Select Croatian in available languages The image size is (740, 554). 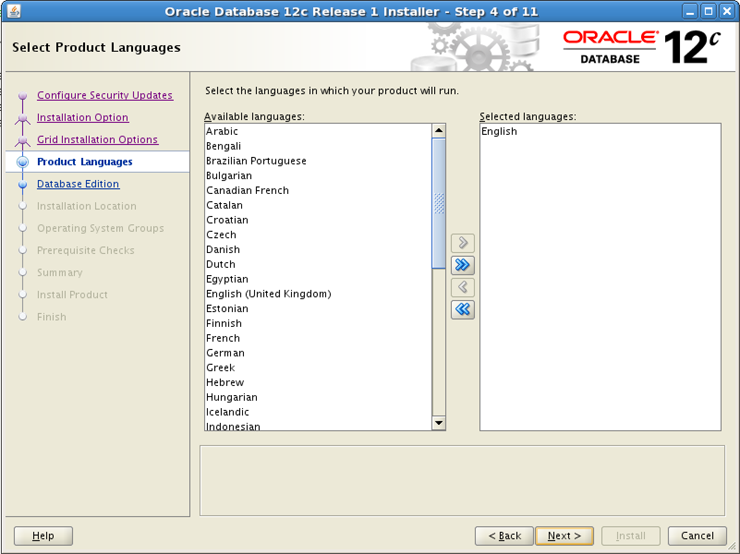[318, 220]
